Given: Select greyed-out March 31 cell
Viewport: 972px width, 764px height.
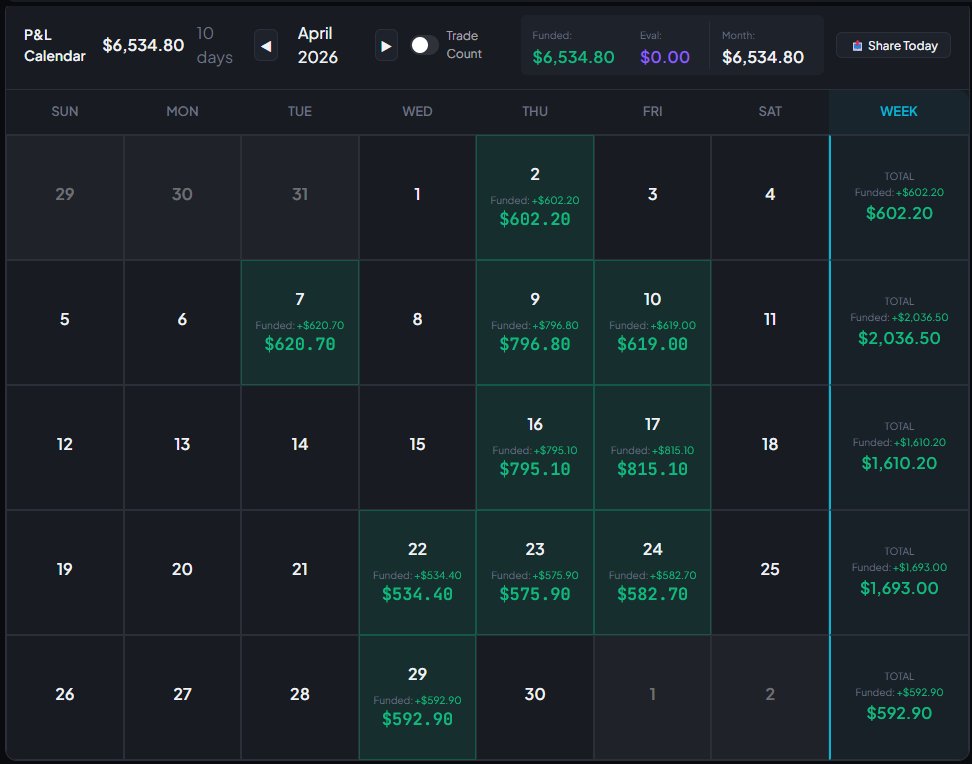Looking at the screenshot, I should coord(300,197).
